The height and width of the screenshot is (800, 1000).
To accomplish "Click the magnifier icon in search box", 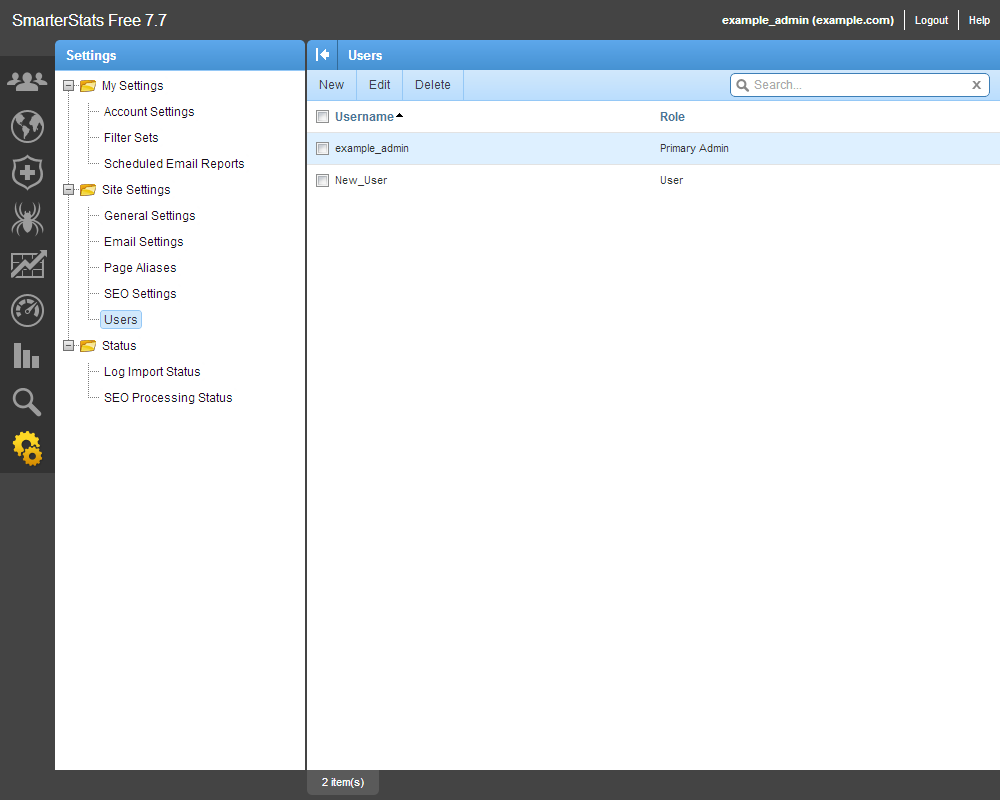I will pyautogui.click(x=742, y=85).
